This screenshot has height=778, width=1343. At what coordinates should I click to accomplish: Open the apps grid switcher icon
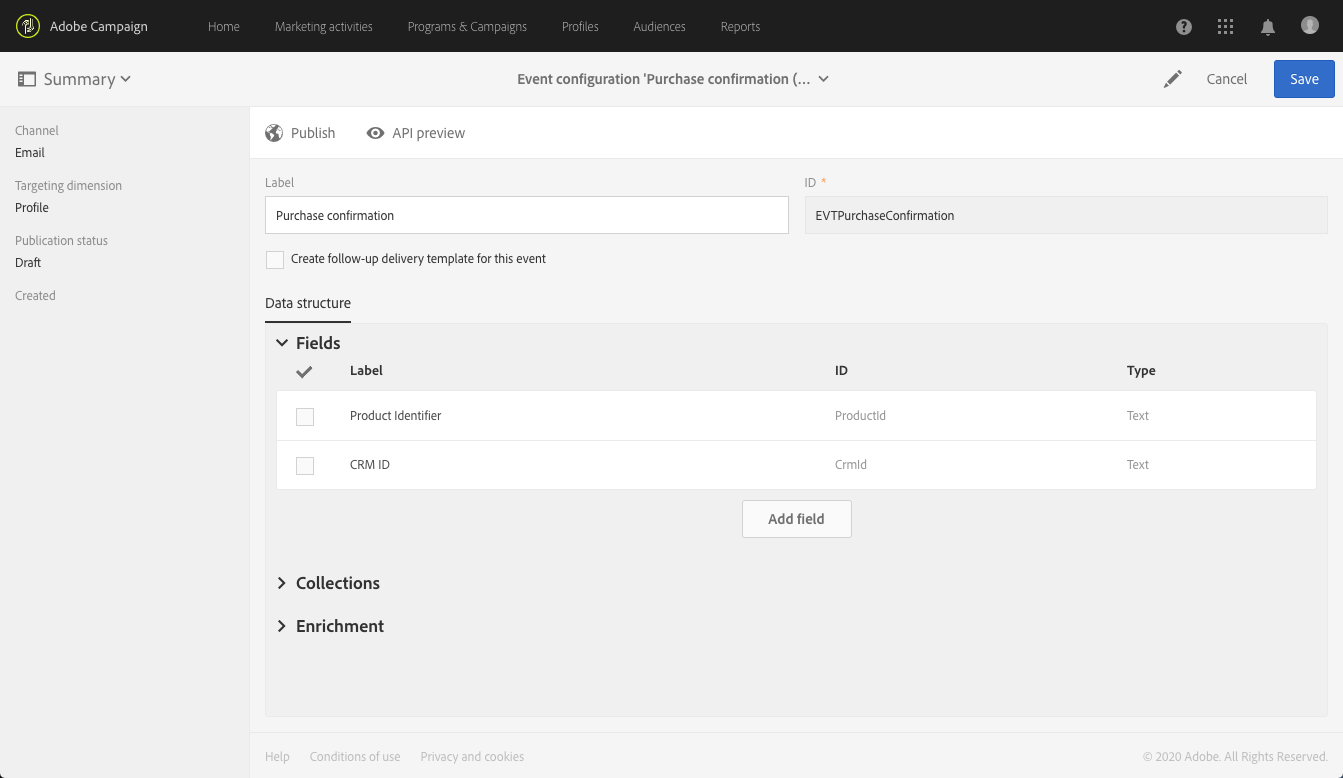coord(1225,27)
